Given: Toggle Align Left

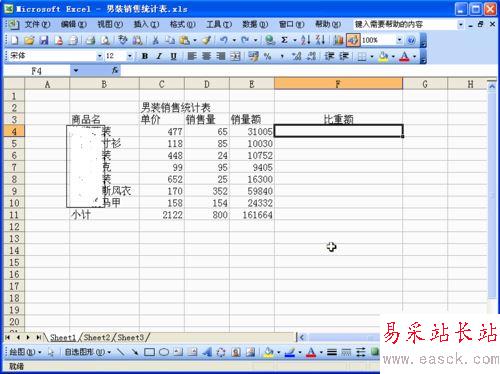Looking at the screenshot, I should tap(192, 56).
